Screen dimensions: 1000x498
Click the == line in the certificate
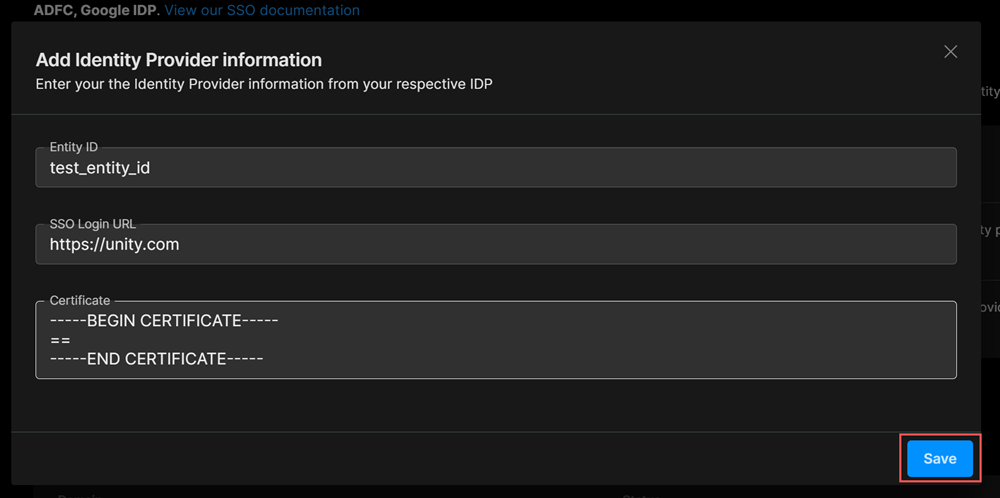point(59,340)
